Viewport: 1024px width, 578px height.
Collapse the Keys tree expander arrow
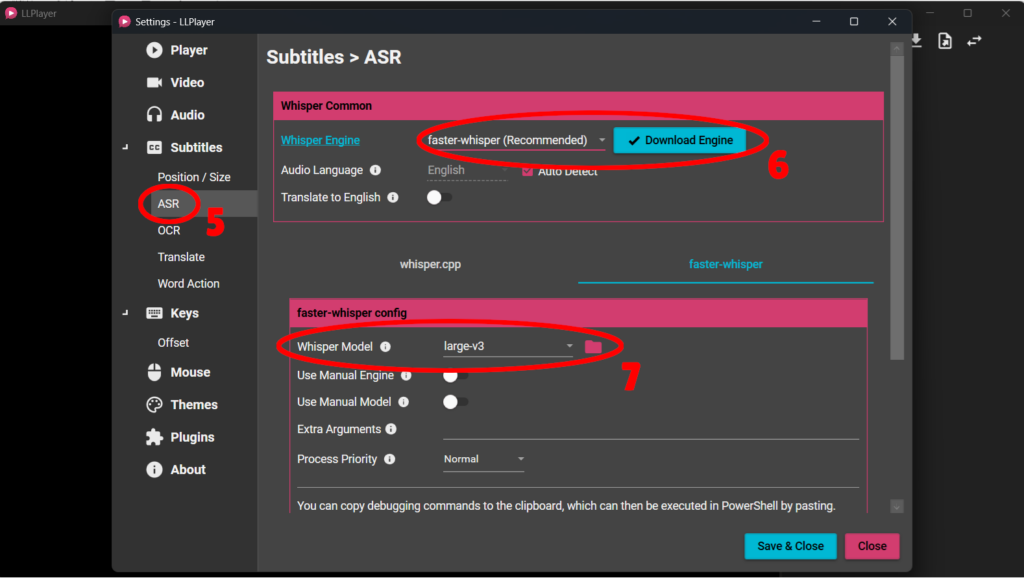(x=125, y=313)
